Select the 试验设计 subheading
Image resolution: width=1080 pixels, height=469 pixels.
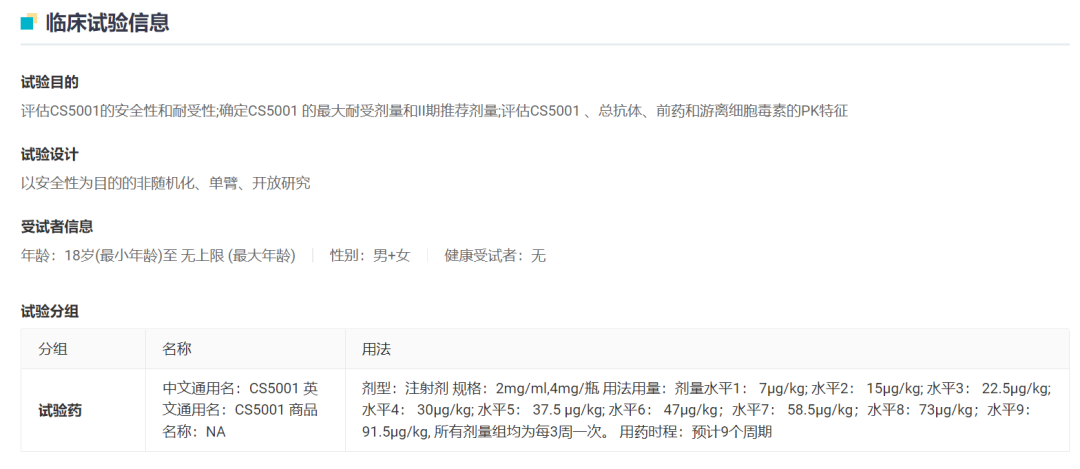50,154
